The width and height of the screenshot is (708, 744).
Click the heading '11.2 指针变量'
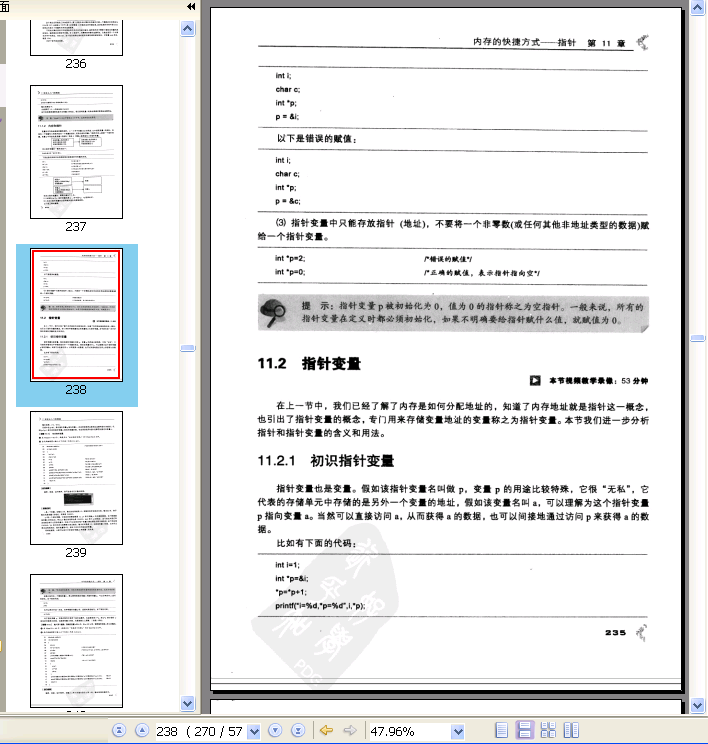click(309, 364)
